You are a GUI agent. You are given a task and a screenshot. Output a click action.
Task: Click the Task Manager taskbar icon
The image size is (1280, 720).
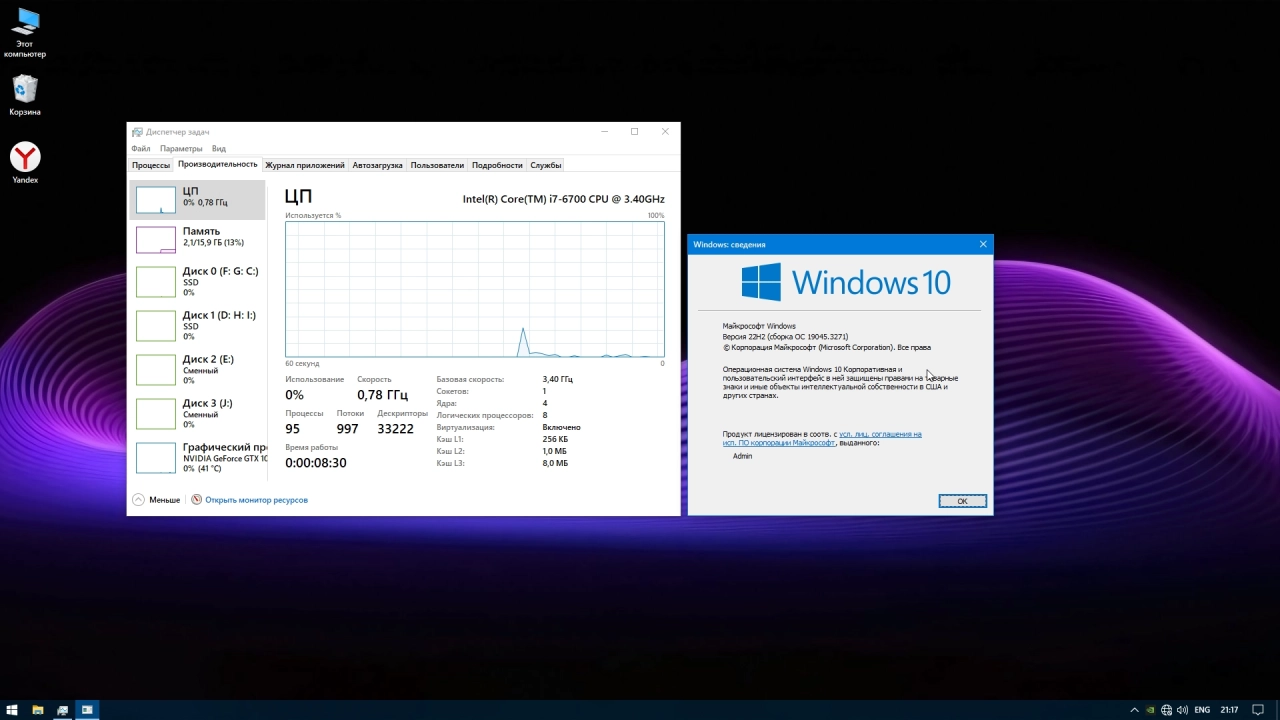pos(62,710)
